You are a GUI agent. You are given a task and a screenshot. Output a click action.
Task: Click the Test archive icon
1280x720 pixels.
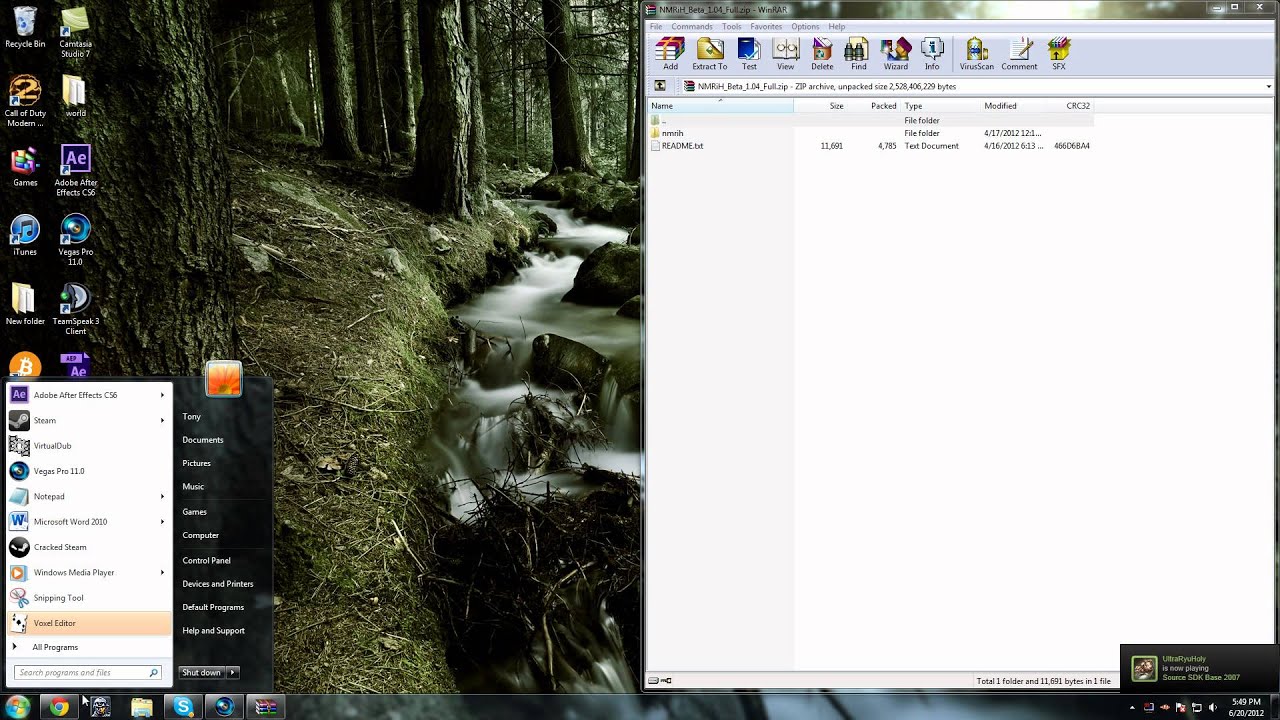pyautogui.click(x=749, y=54)
